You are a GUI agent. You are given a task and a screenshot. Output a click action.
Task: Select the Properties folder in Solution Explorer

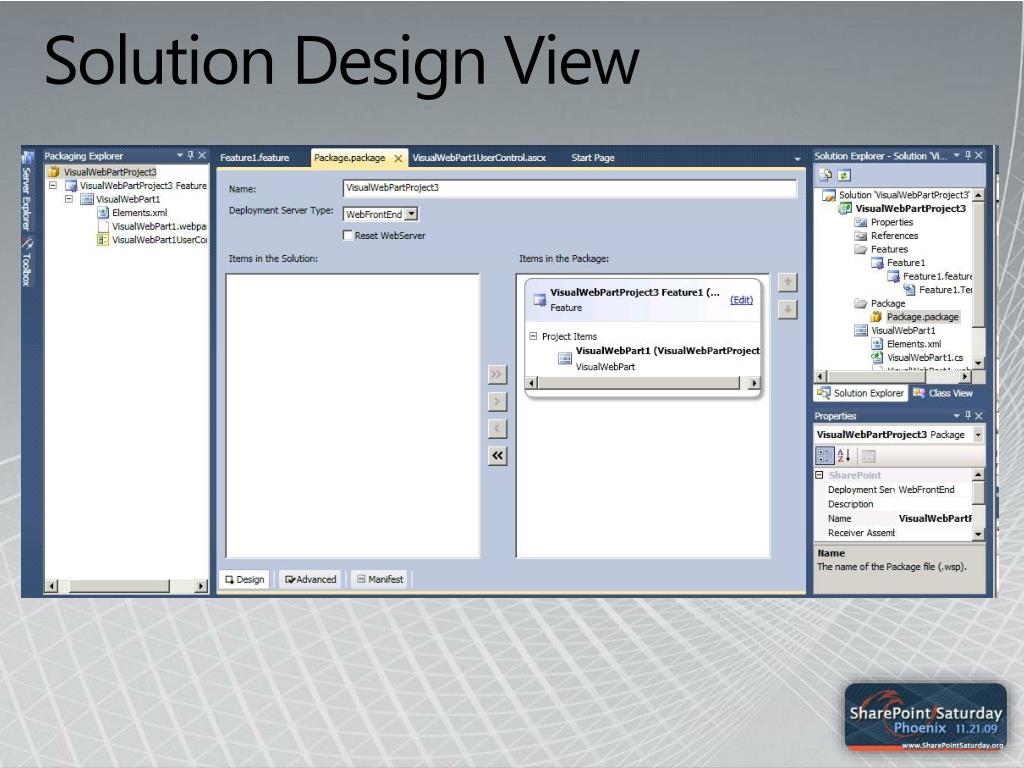click(891, 222)
